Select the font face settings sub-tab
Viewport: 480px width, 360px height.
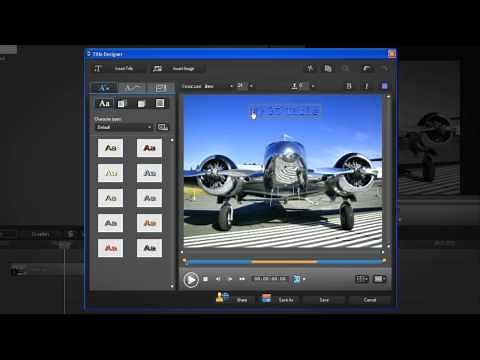tap(122, 104)
